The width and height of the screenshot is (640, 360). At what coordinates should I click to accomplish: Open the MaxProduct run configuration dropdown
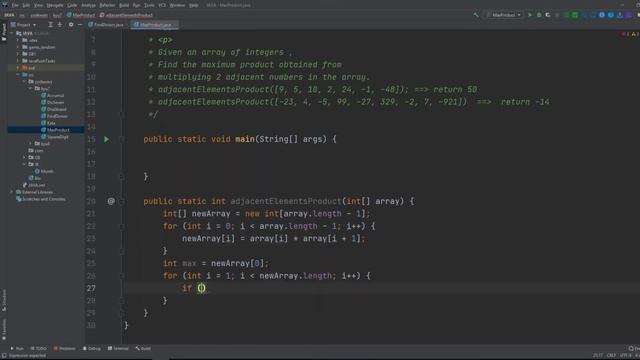click(504, 15)
